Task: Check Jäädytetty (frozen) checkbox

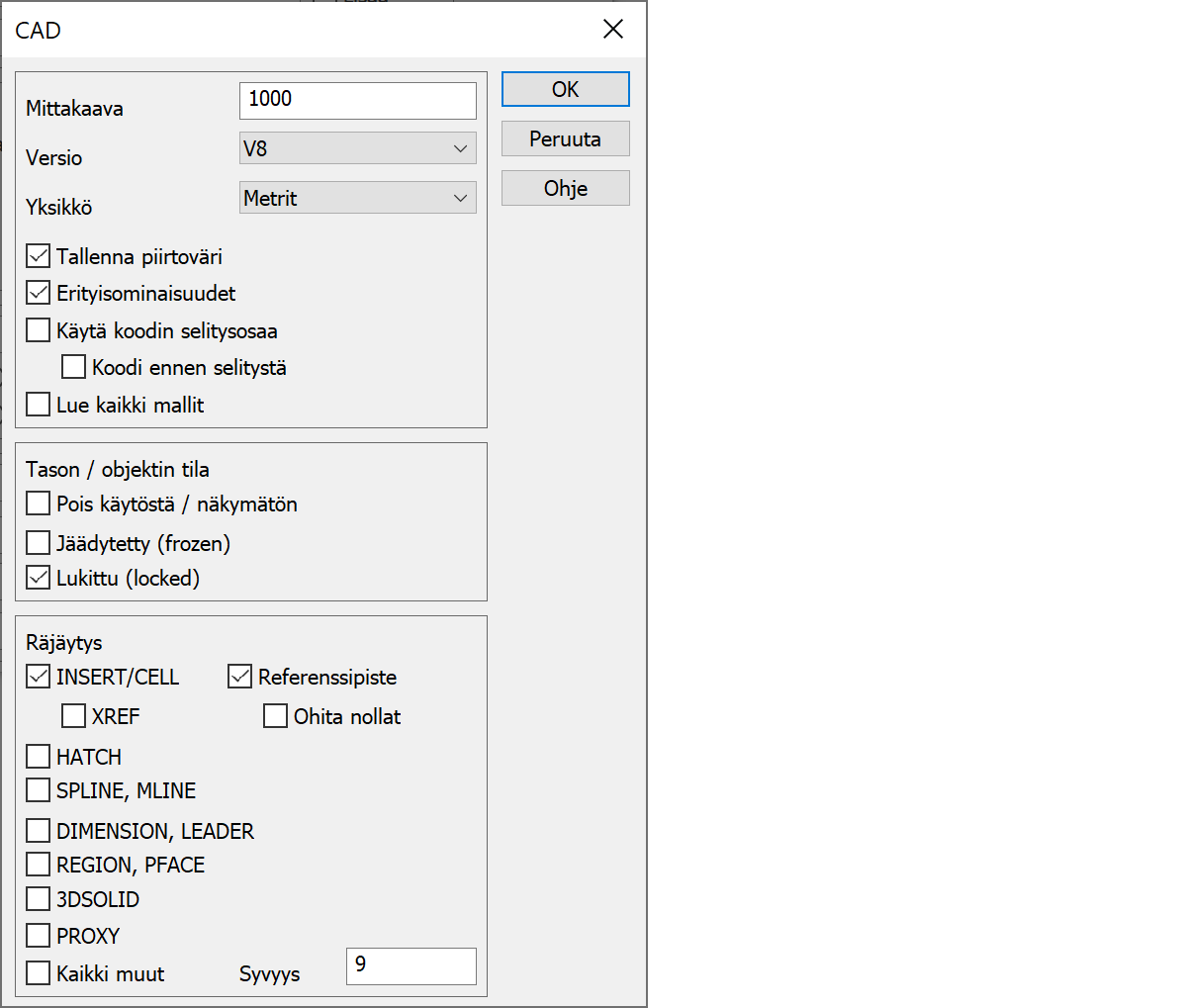Action: tap(38, 543)
